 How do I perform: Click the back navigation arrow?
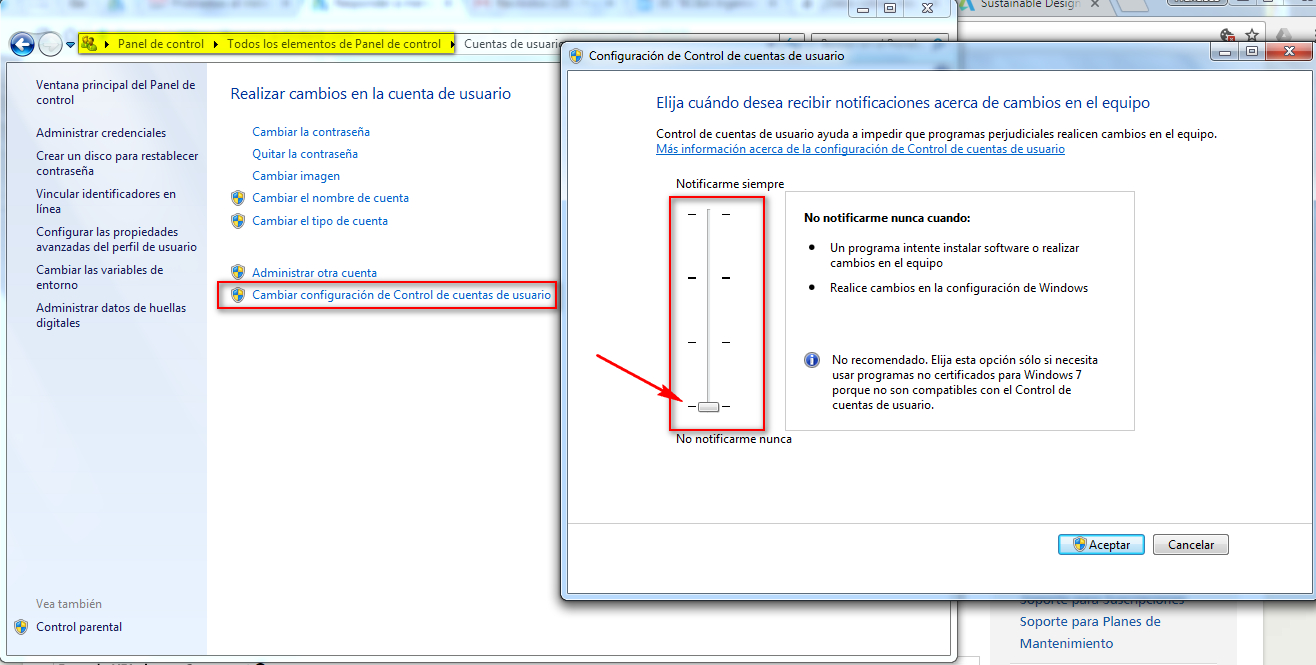21,44
